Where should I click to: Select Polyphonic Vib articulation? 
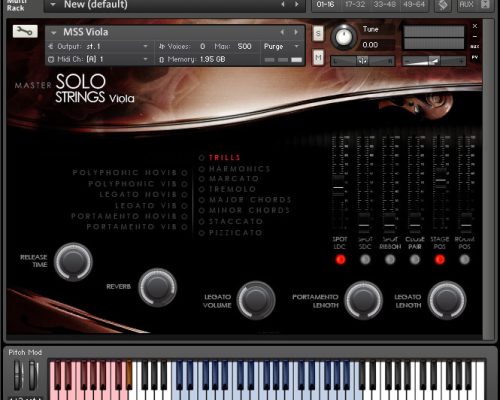[138, 184]
